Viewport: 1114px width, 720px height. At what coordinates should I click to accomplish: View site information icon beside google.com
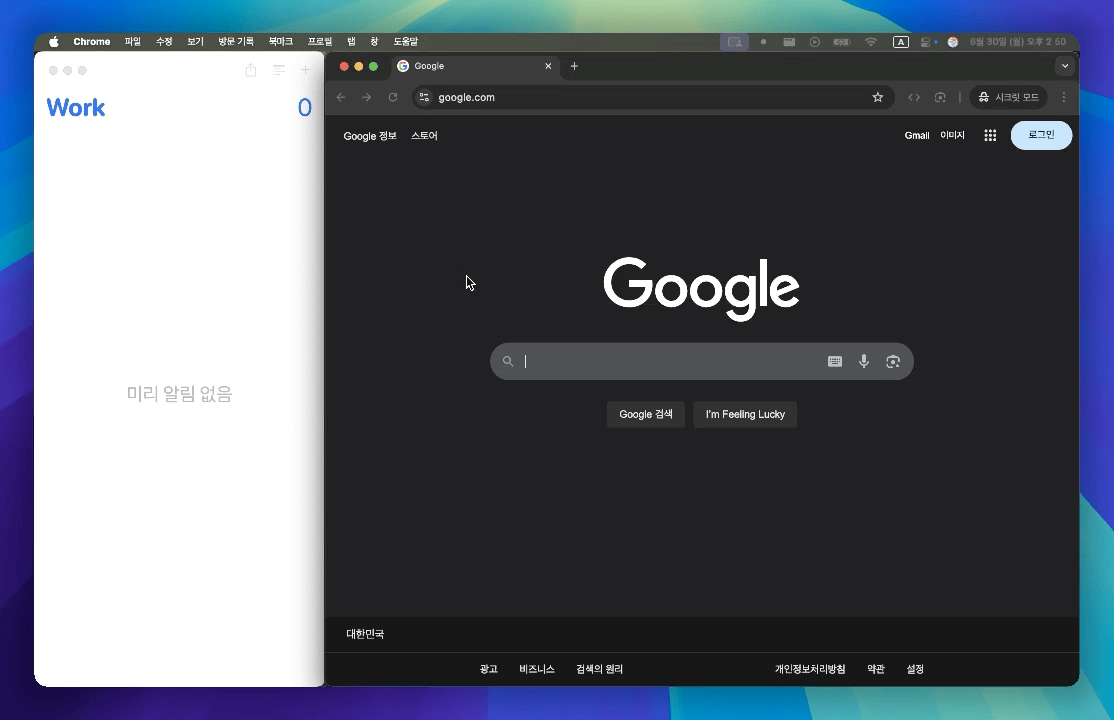[x=424, y=97]
